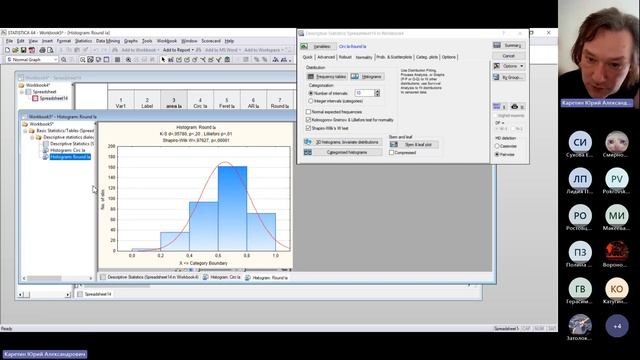Click the Summary button
Image resolution: width=640 pixels, height=360 pixels.
[509, 45]
